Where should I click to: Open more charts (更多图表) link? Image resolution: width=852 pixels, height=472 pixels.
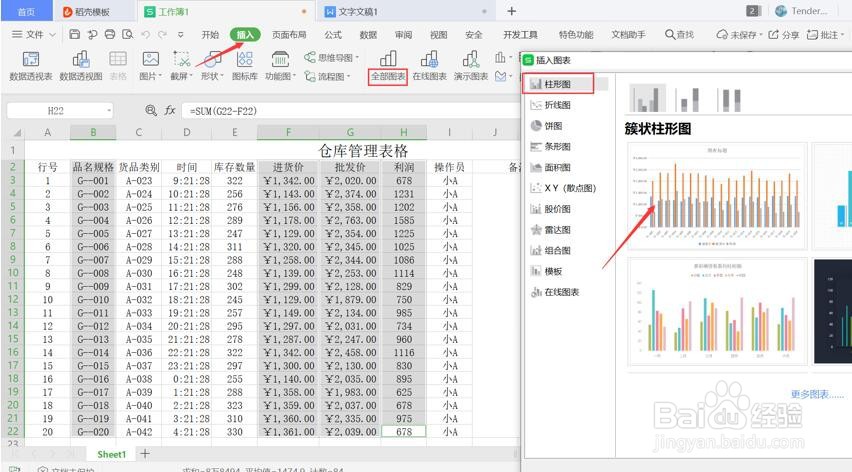[817, 394]
